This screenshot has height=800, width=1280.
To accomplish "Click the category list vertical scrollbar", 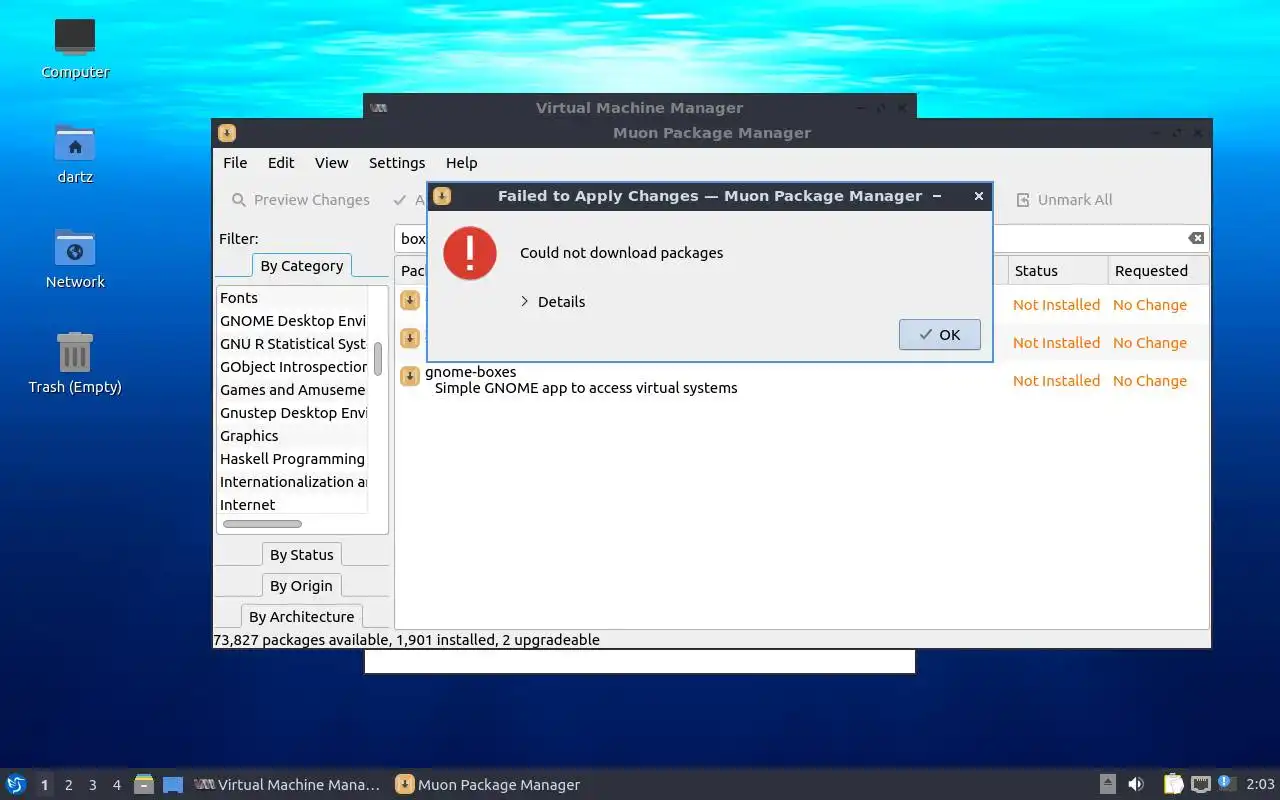I will pyautogui.click(x=378, y=359).
